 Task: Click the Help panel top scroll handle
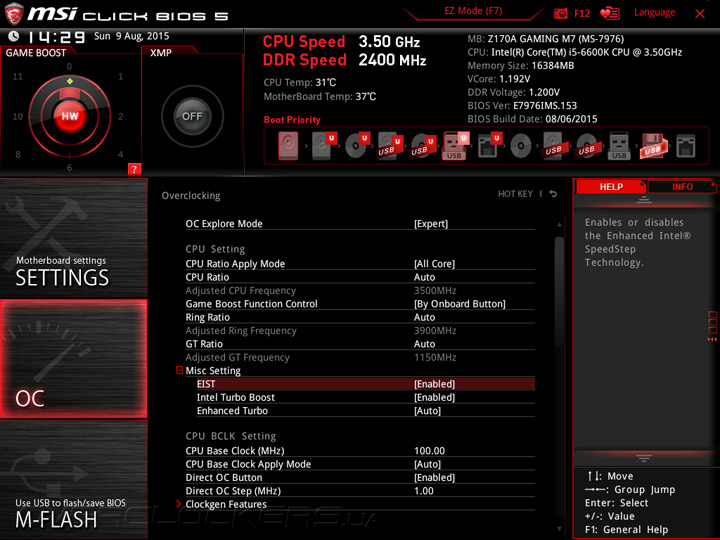643,199
